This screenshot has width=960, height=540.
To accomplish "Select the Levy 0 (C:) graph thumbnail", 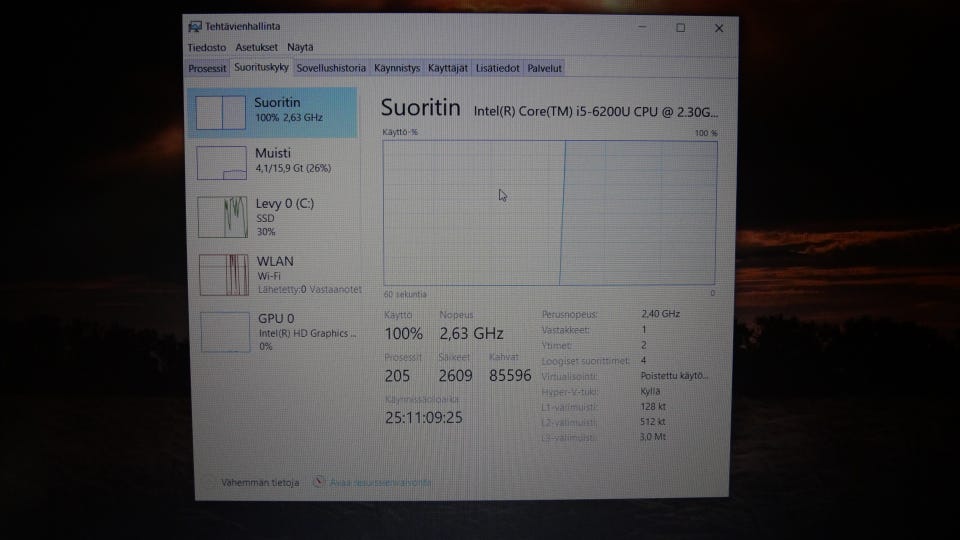I will (223, 217).
